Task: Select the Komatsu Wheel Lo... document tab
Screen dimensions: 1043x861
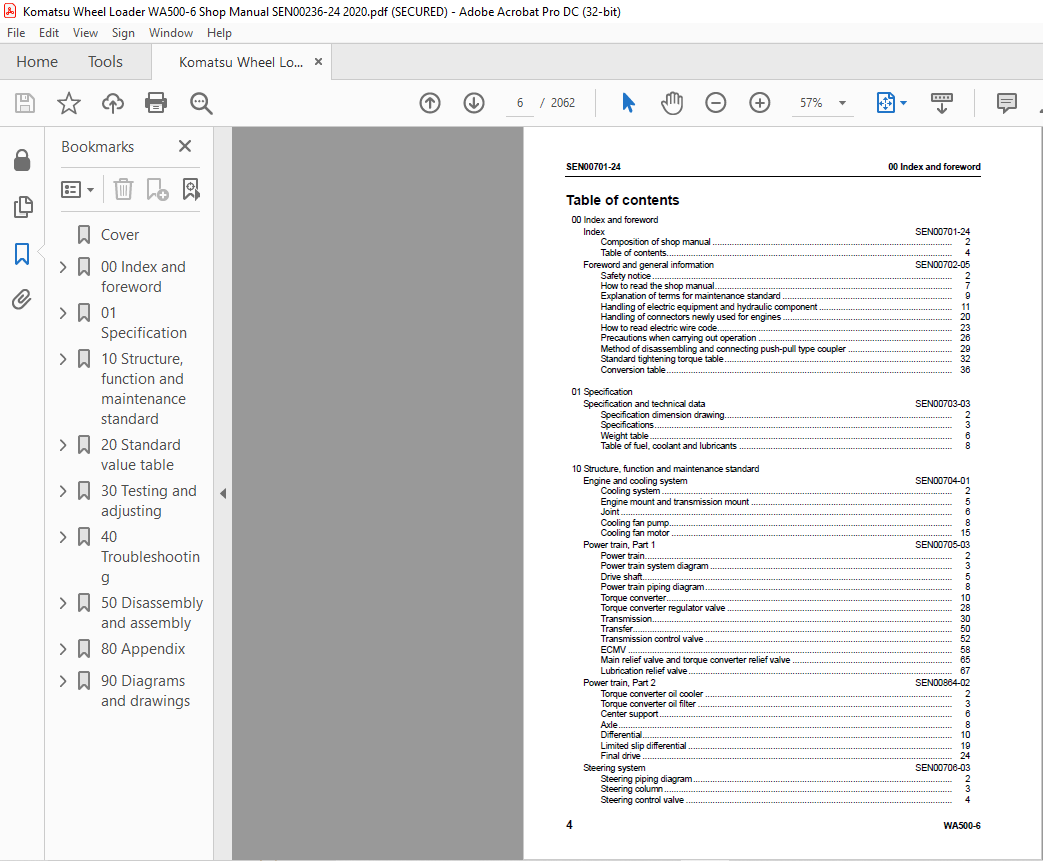Action: pos(241,62)
